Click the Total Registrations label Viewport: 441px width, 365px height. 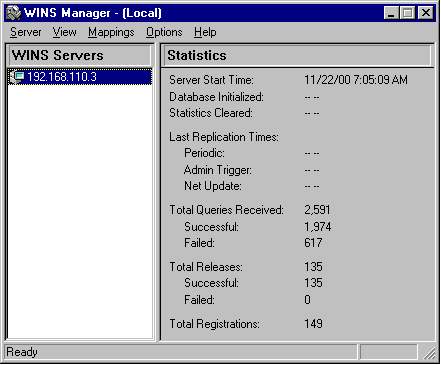(x=214, y=324)
